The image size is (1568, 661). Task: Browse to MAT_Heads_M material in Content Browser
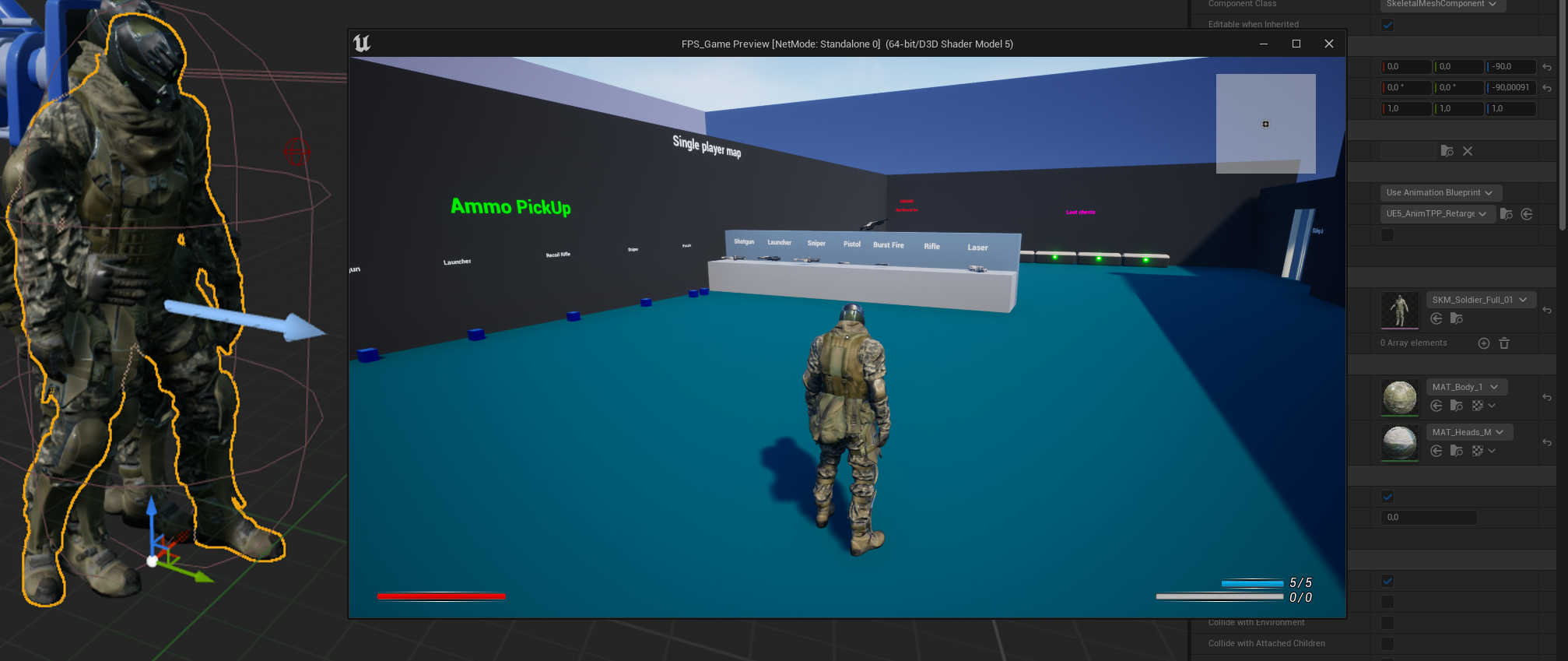tap(1457, 451)
